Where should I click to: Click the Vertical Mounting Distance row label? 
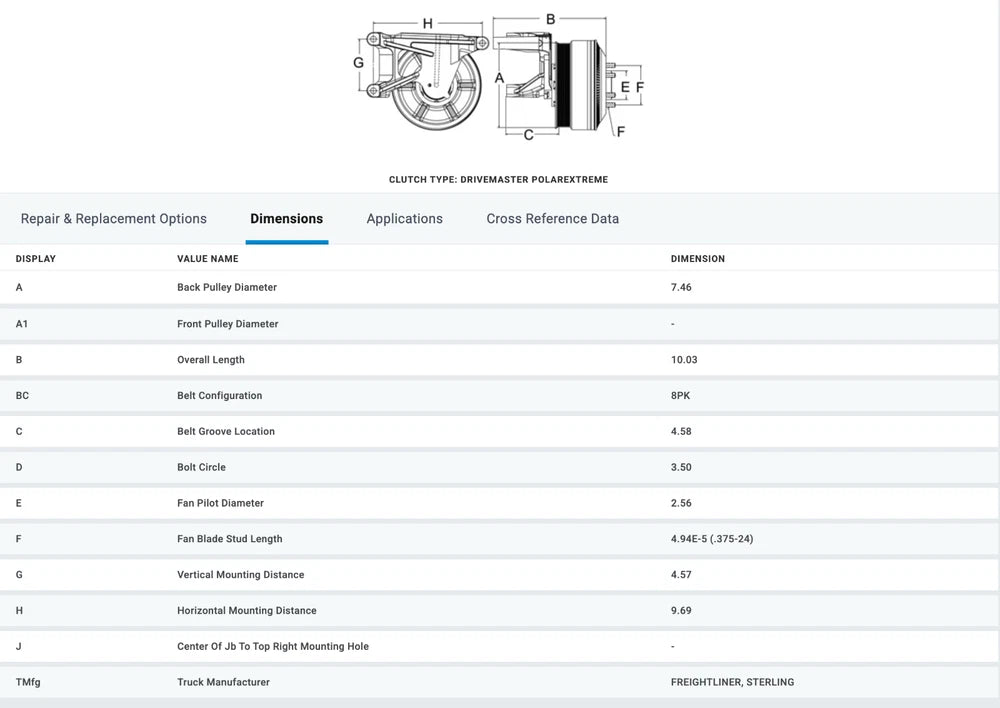click(x=240, y=575)
